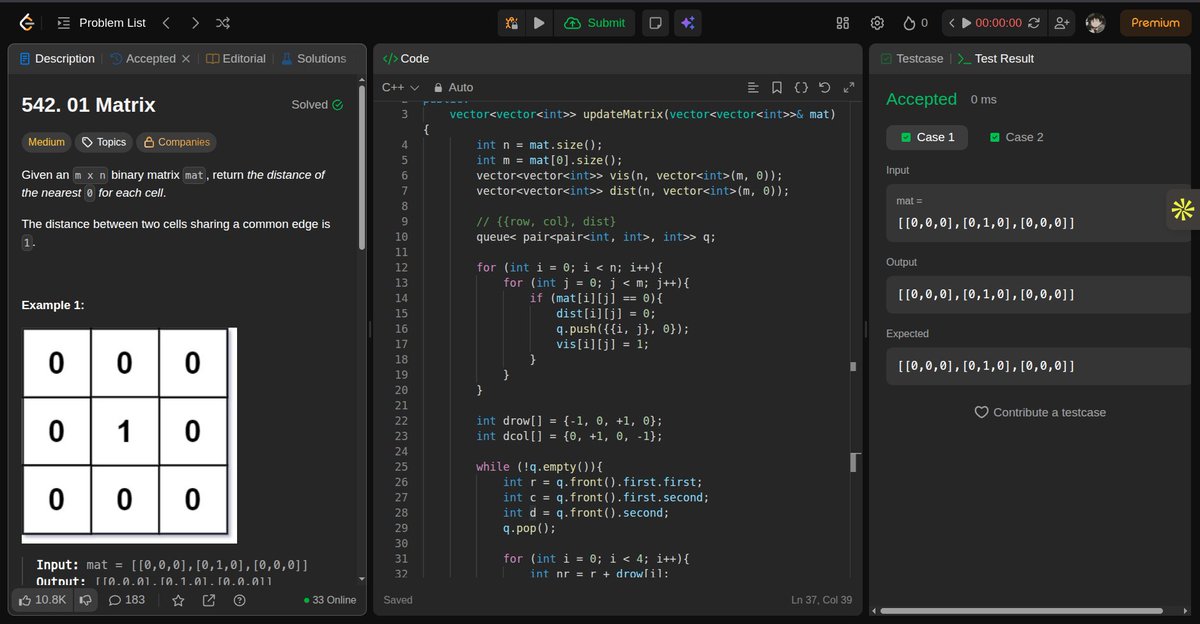Open the notes icon next to Submit
1200x624 pixels.
654,22
